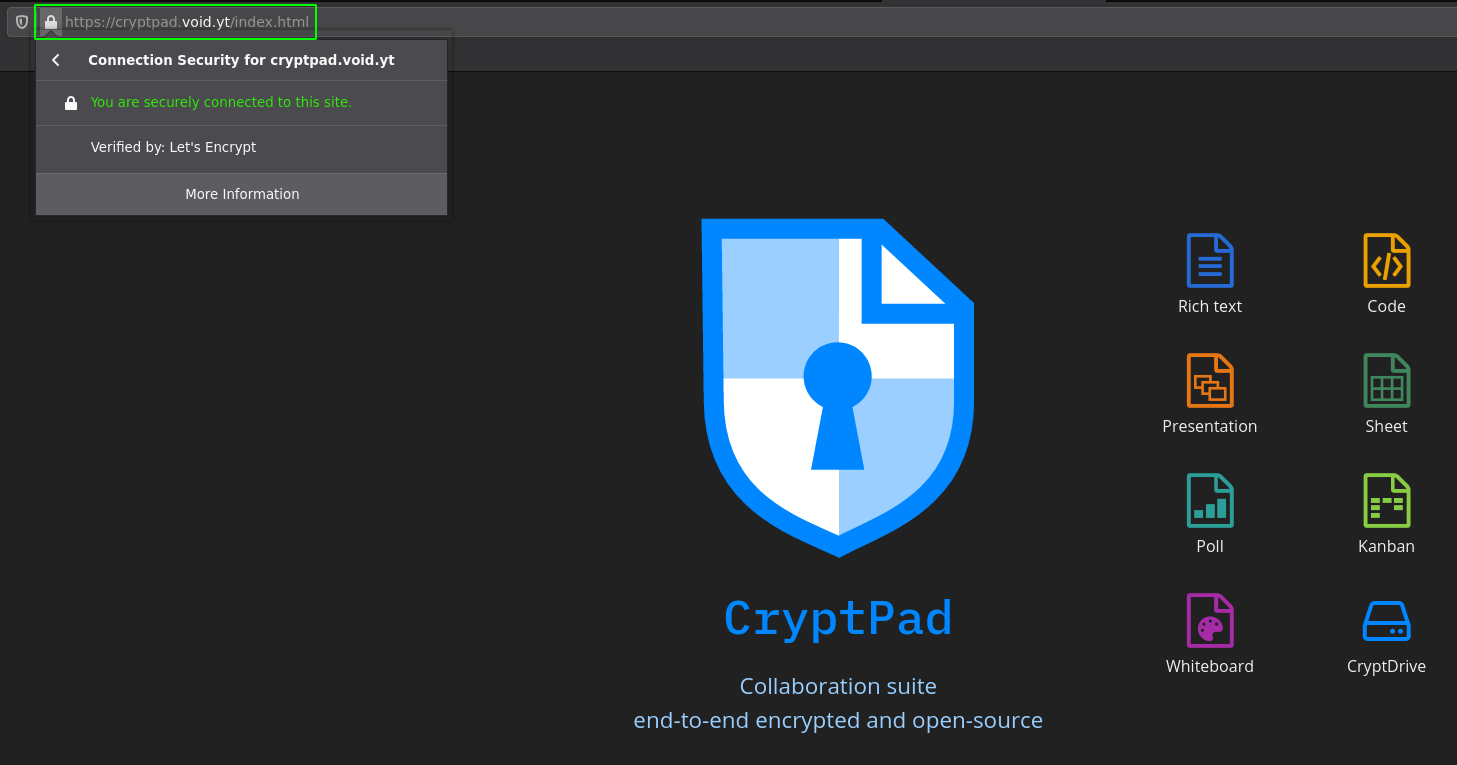Viewport: 1457px width, 765px height.
Task: Open the Rich text pad icon
Action: [1209, 261]
